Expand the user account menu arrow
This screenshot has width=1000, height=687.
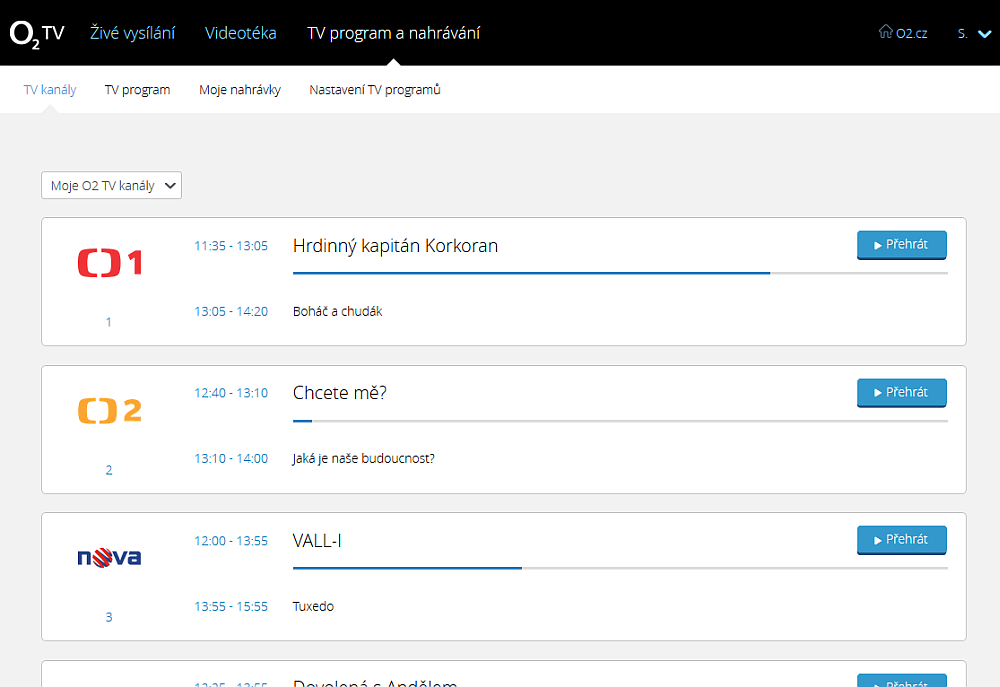pyautogui.click(x=984, y=33)
